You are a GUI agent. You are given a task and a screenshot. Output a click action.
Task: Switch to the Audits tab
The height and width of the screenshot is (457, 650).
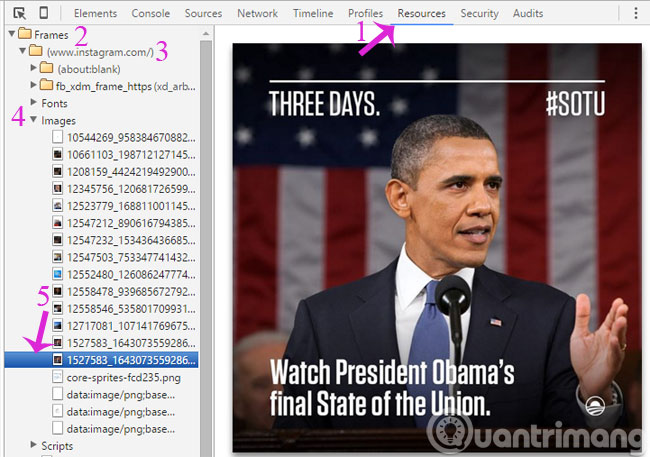point(528,13)
